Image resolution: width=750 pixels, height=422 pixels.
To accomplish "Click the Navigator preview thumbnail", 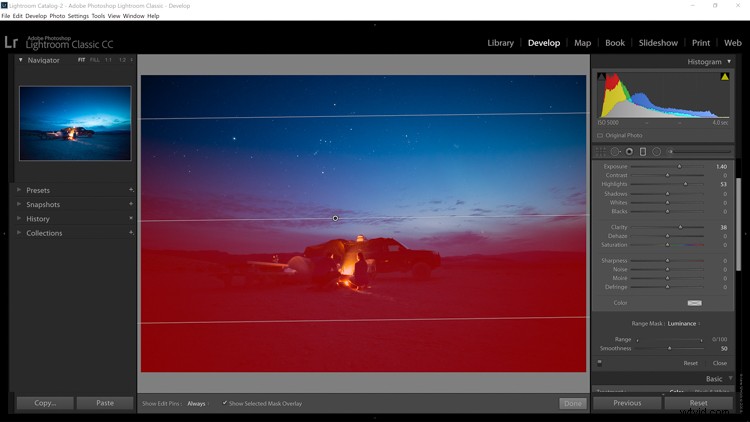I will 75,123.
